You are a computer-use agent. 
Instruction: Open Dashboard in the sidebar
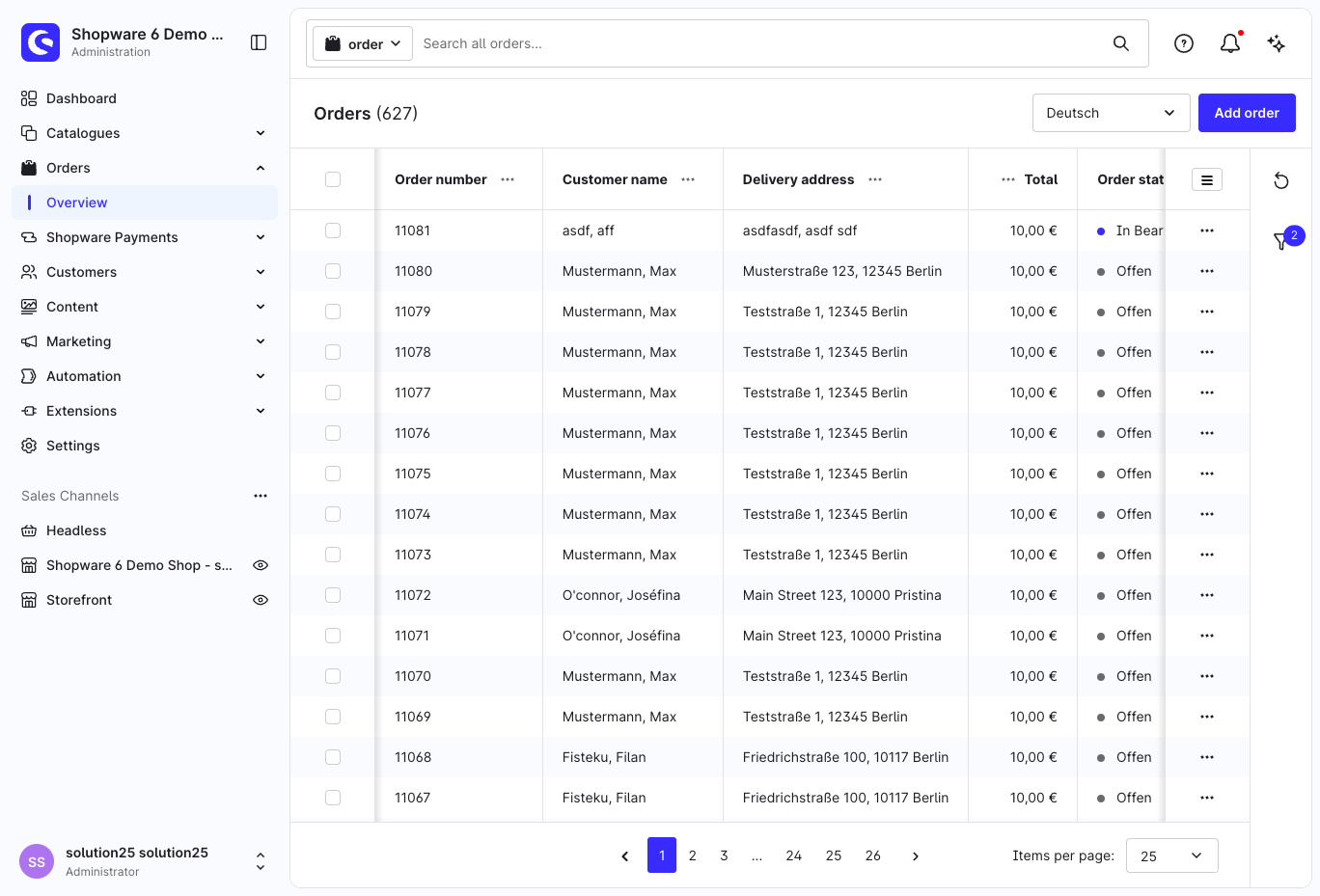pyautogui.click(x=81, y=98)
